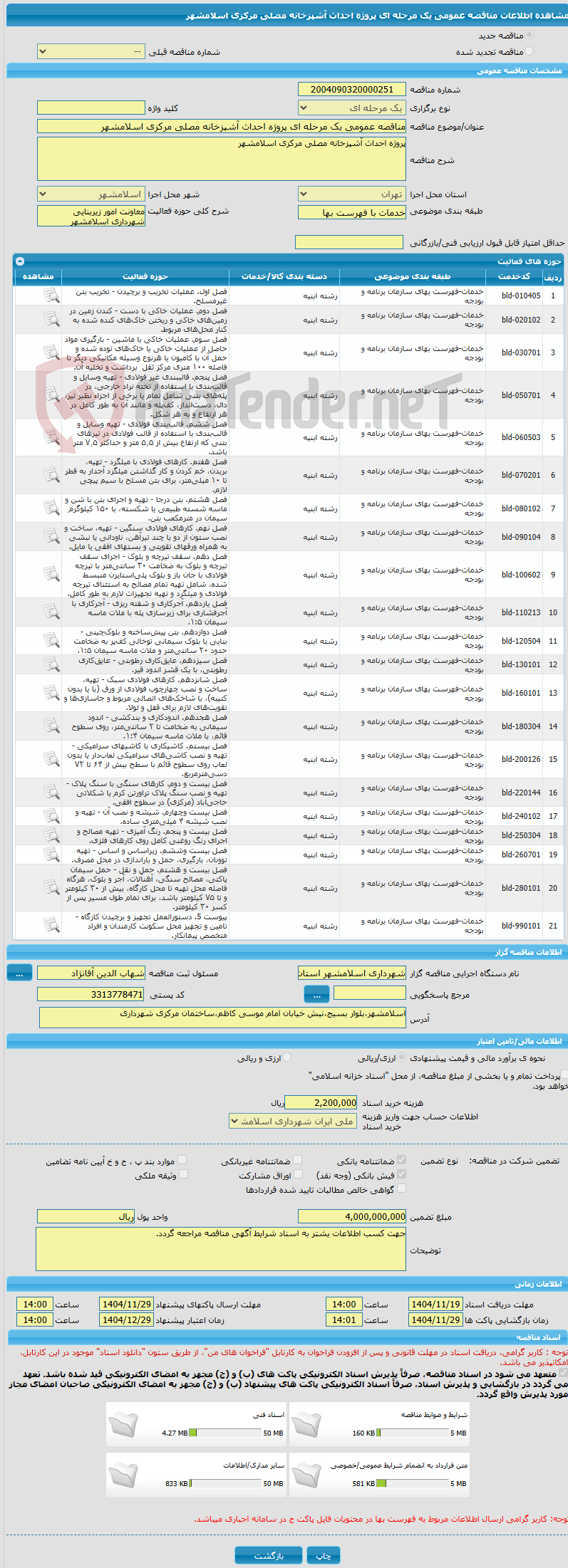This screenshot has height=1568, width=568.
Task: Open view icon for row bld-250304
Action: [x=51, y=835]
